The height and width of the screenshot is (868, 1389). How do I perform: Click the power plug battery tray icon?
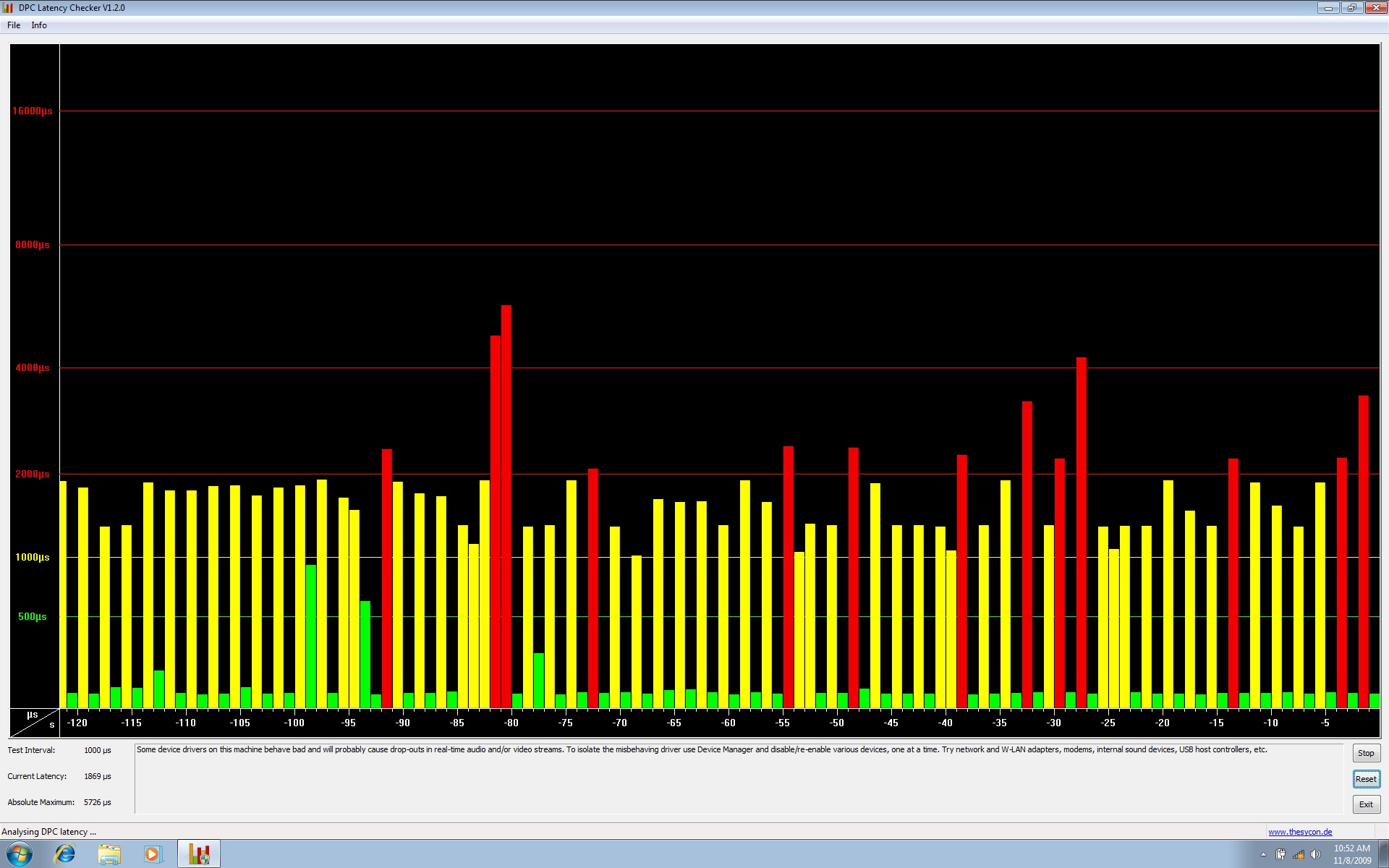coord(1280,855)
